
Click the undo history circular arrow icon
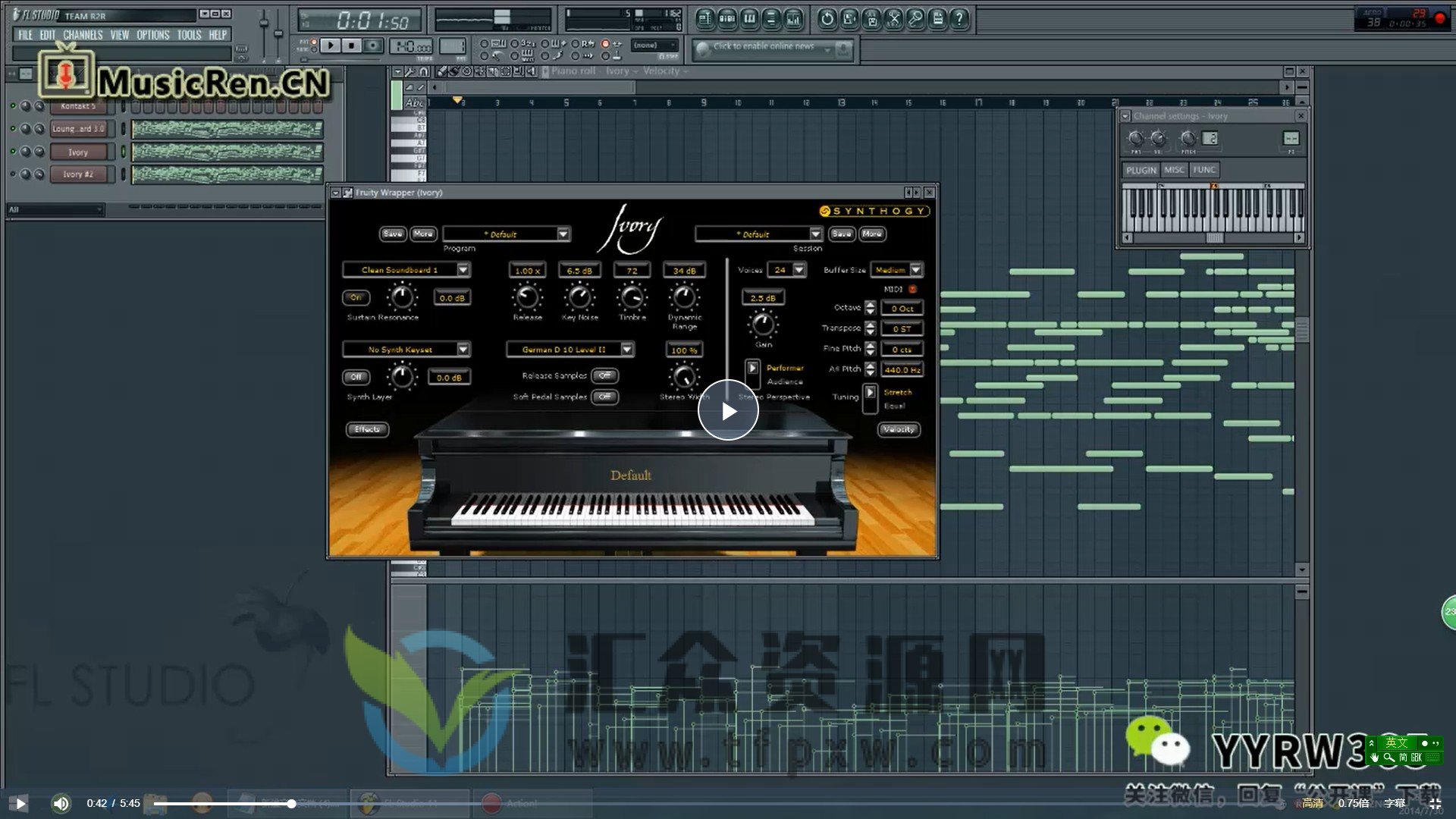[x=827, y=19]
